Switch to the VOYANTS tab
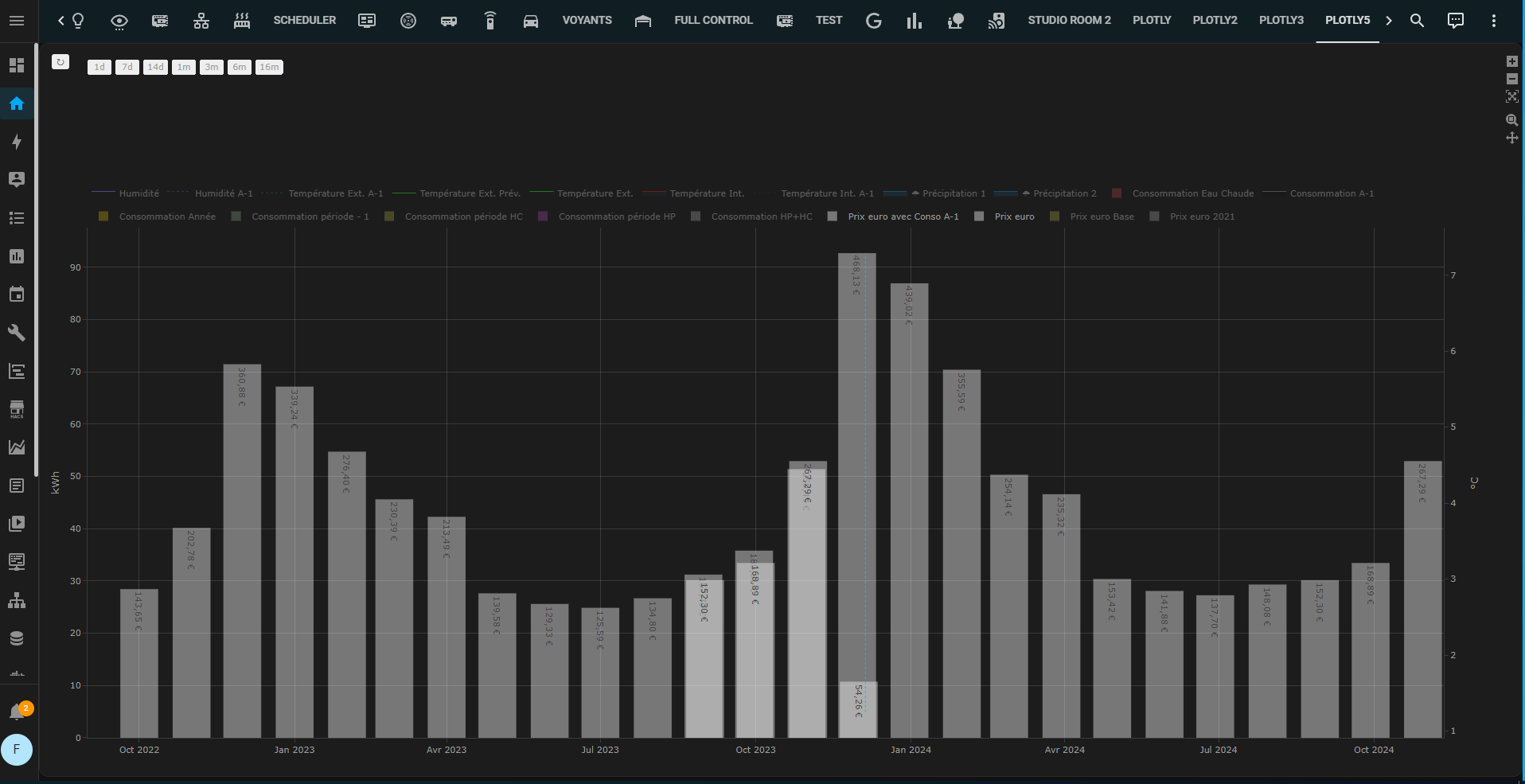 click(x=587, y=21)
